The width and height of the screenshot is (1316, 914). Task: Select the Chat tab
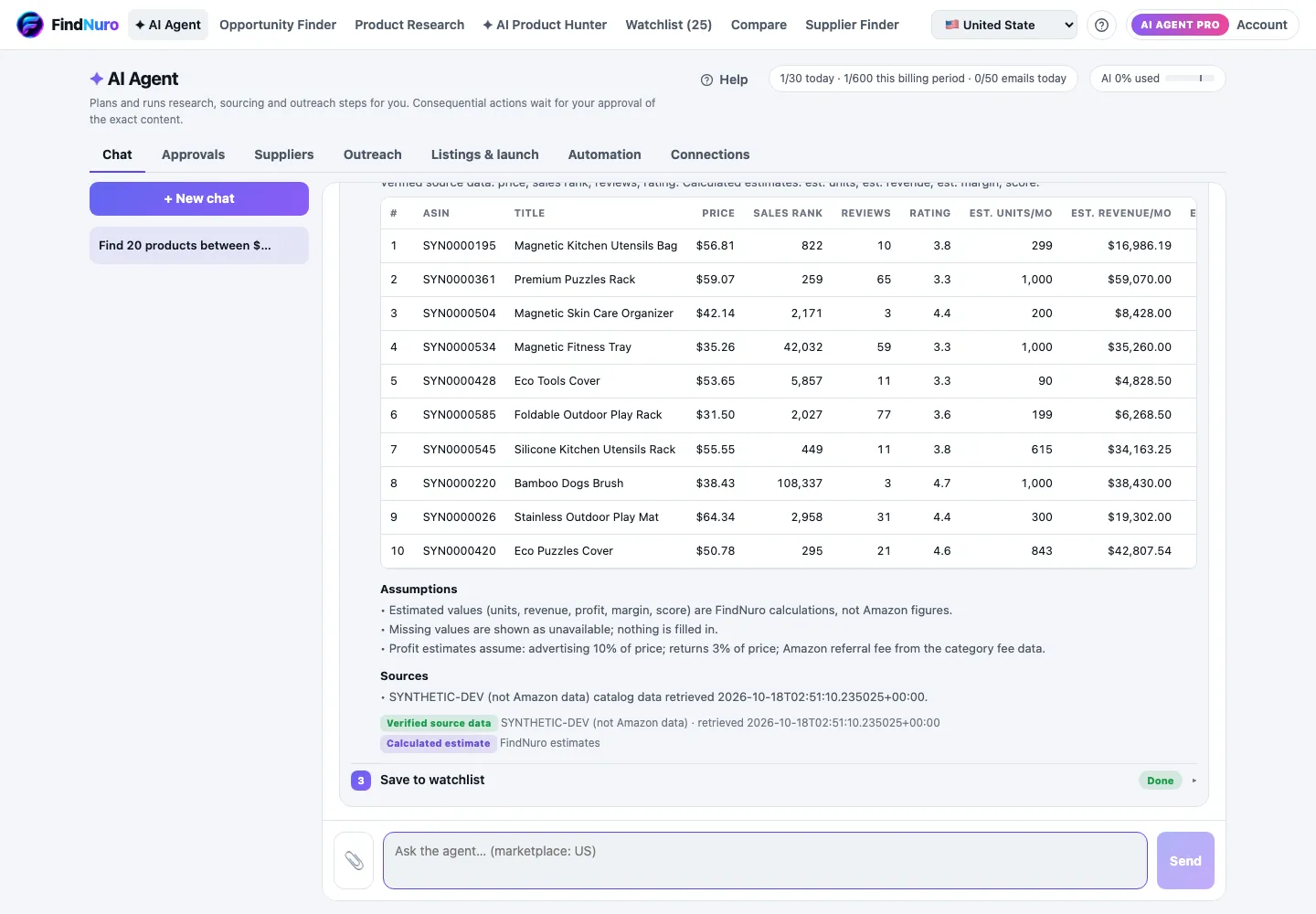tap(117, 154)
